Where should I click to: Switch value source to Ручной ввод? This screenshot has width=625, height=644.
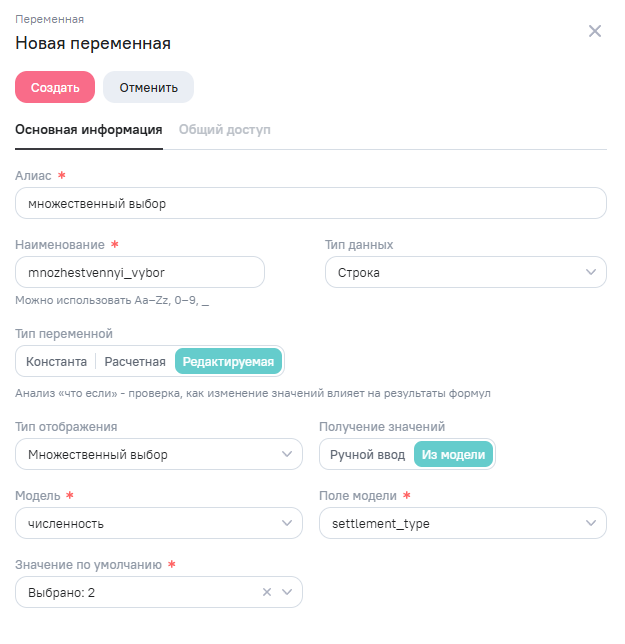[x=367, y=455]
